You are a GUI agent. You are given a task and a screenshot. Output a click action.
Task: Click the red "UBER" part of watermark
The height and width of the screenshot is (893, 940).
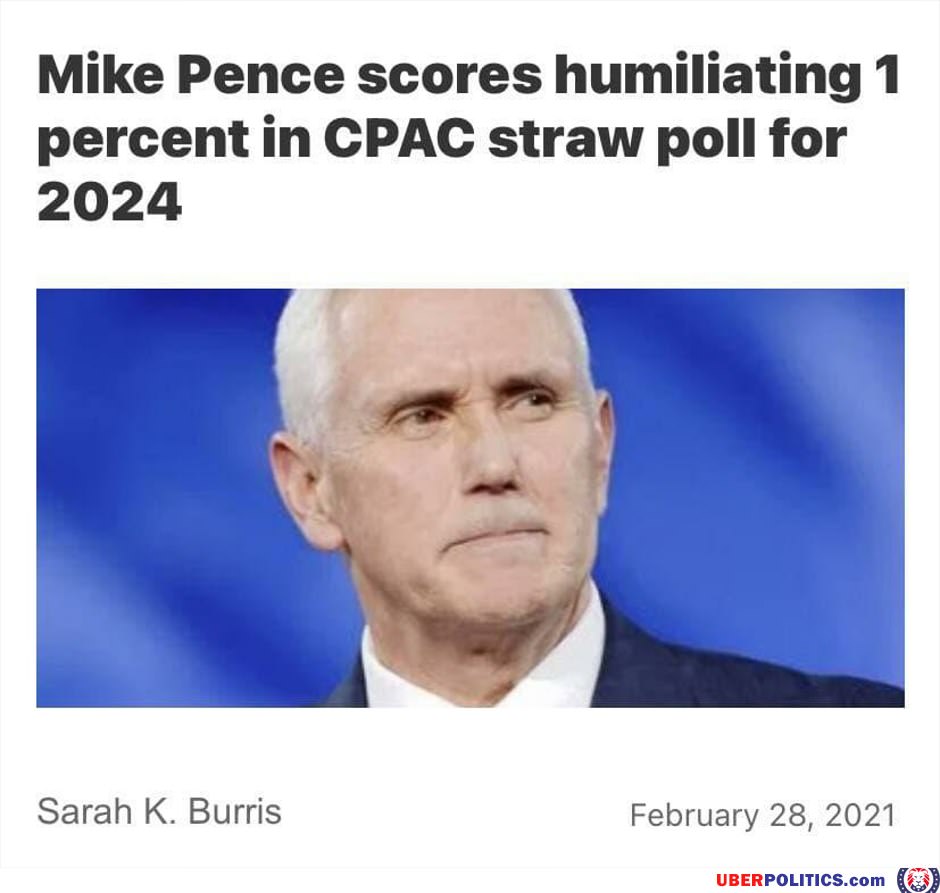tap(740, 880)
